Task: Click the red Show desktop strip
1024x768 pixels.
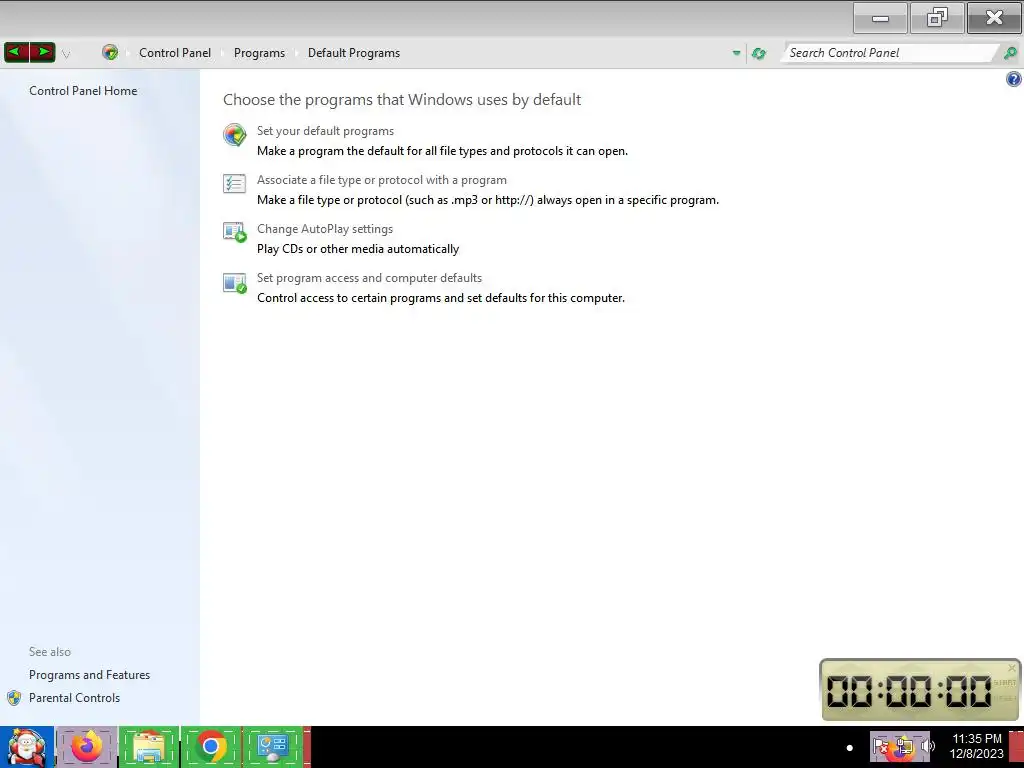Action: click(x=1017, y=747)
